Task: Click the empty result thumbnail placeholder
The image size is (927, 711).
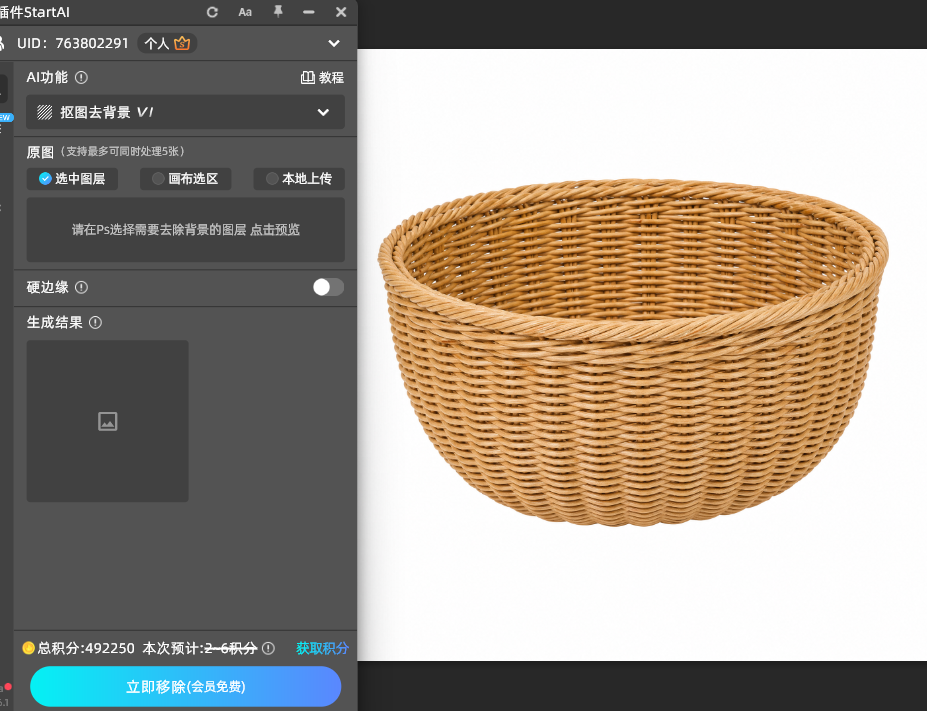Action: pyautogui.click(x=108, y=421)
